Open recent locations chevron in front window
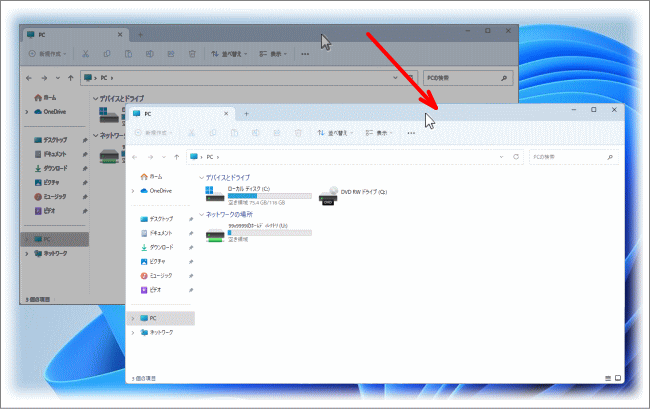 [x=164, y=157]
